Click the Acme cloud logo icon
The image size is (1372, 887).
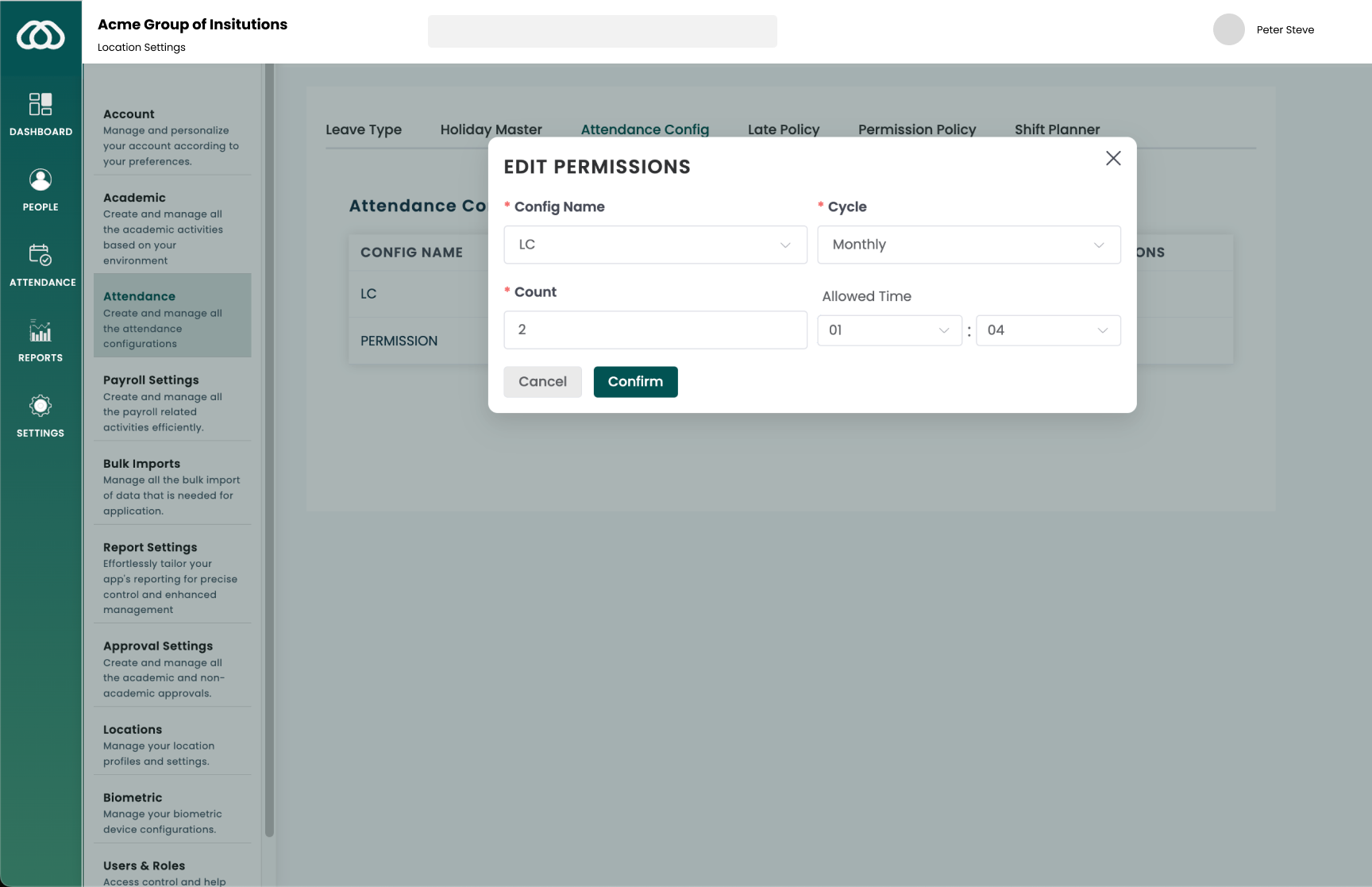[x=40, y=36]
